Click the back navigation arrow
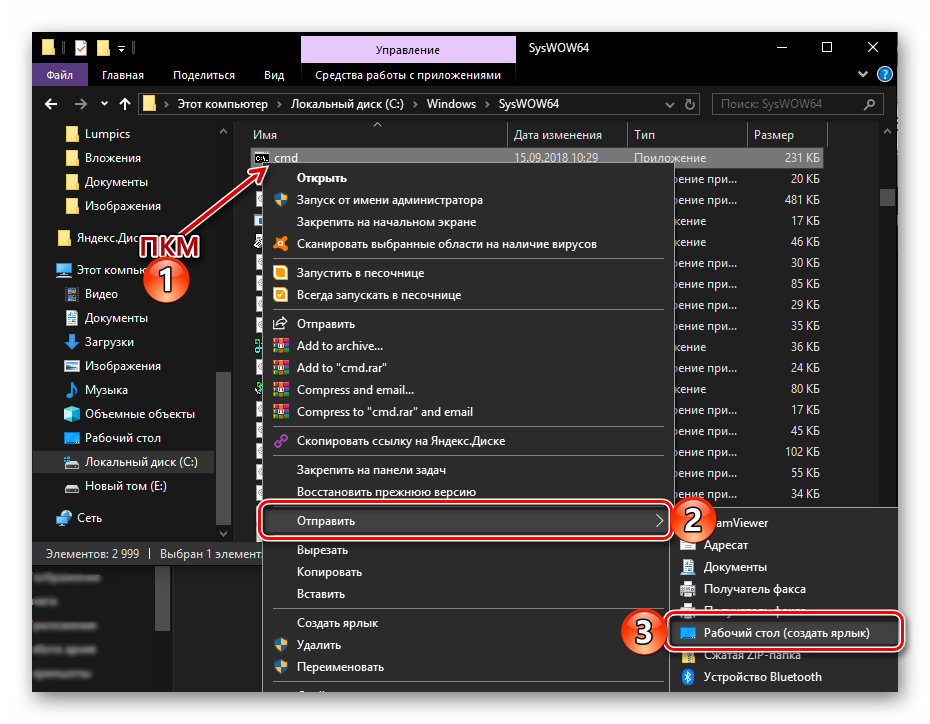The width and height of the screenshot is (930, 724). point(51,104)
